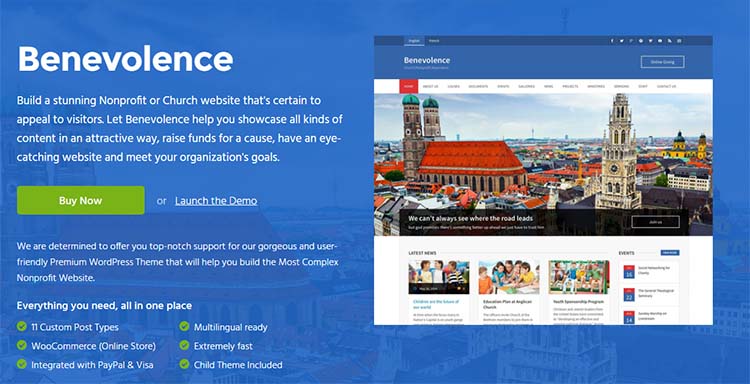
Task: Select Home in demo navigation
Action: coord(408,87)
